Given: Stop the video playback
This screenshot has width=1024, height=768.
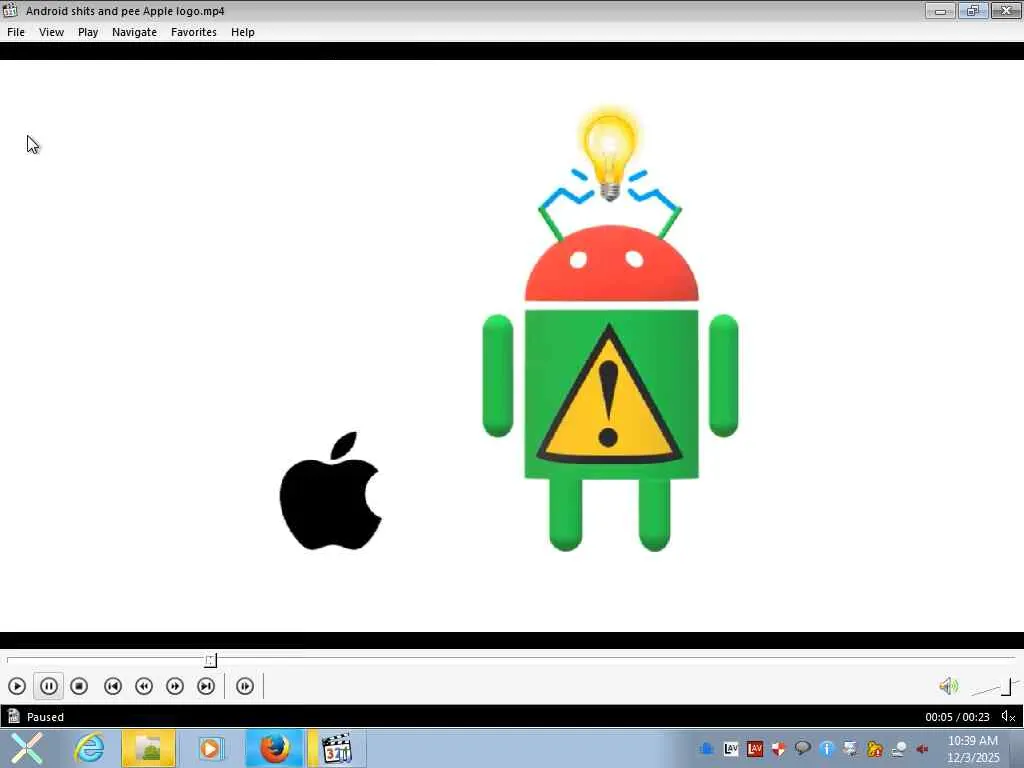Looking at the screenshot, I should click(x=79, y=686).
